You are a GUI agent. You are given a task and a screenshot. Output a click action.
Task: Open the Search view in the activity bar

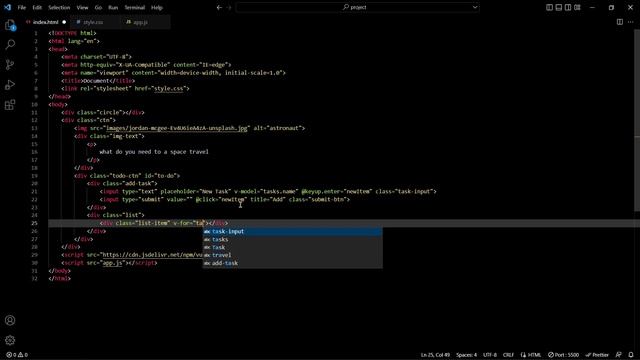pyautogui.click(x=10, y=44)
